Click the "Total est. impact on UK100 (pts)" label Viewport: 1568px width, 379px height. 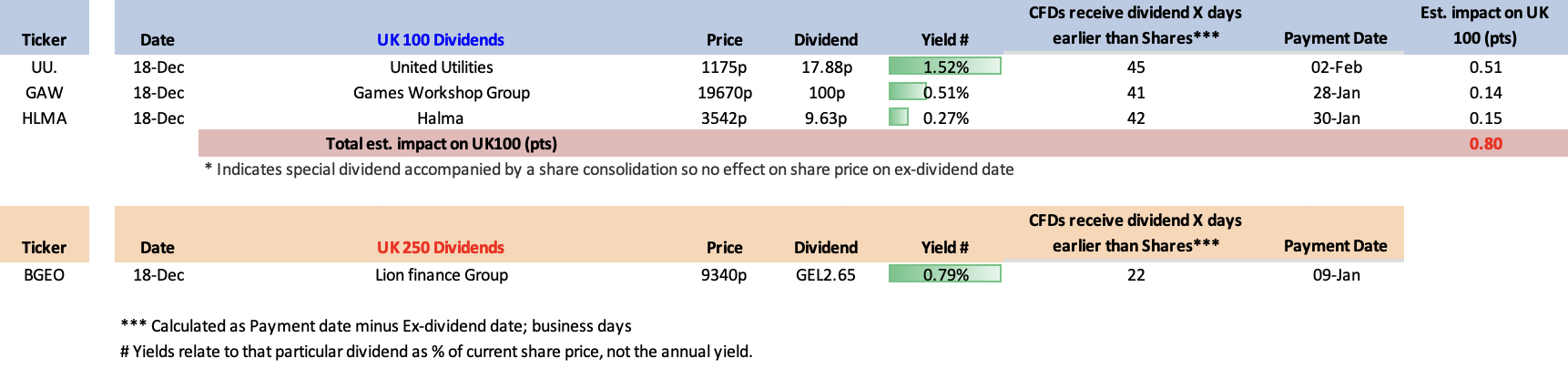click(x=442, y=144)
